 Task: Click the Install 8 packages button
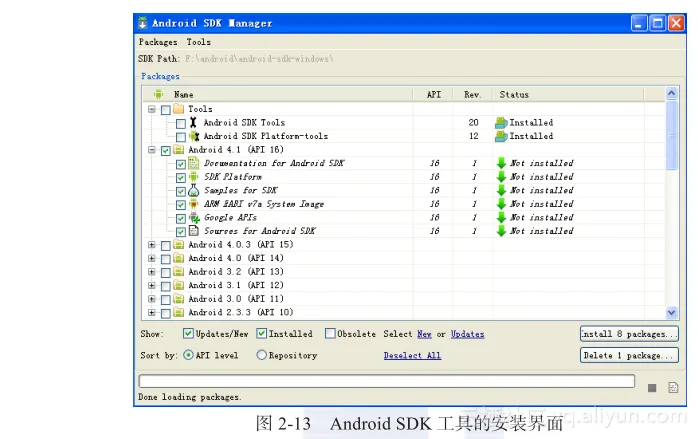click(x=629, y=334)
